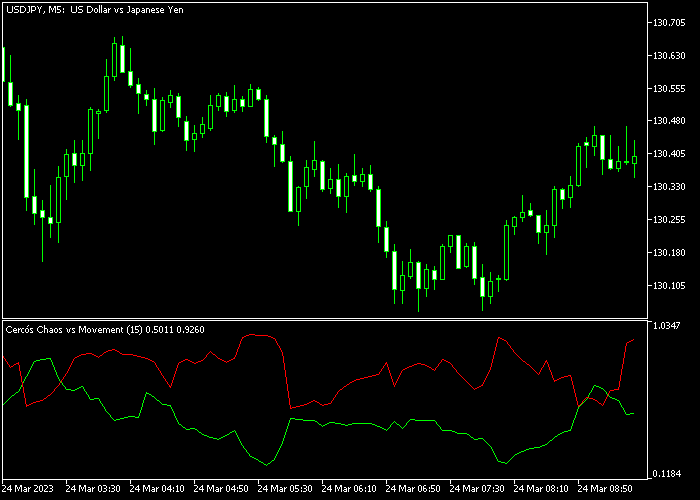
Task: Click the 24 Mar 05:30 time label
Action: coord(285,489)
